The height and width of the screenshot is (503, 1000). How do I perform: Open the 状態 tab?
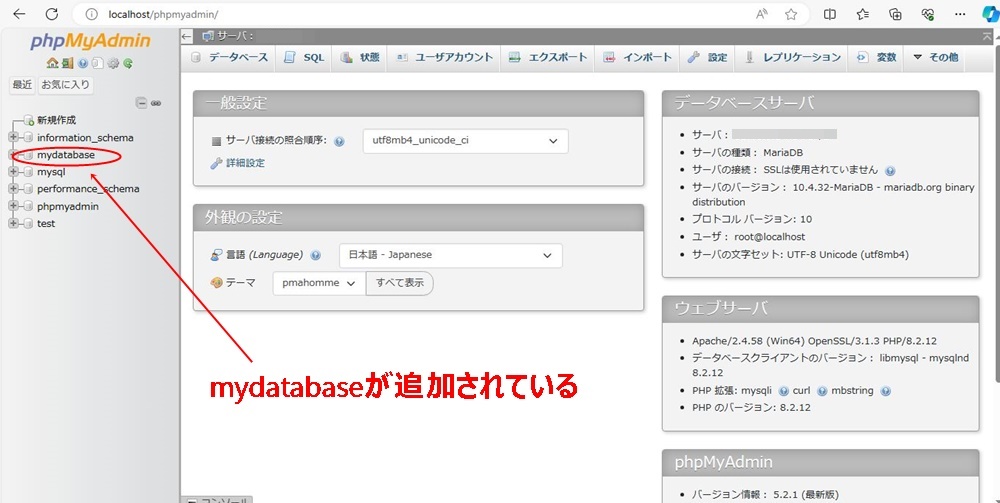pyautogui.click(x=360, y=57)
